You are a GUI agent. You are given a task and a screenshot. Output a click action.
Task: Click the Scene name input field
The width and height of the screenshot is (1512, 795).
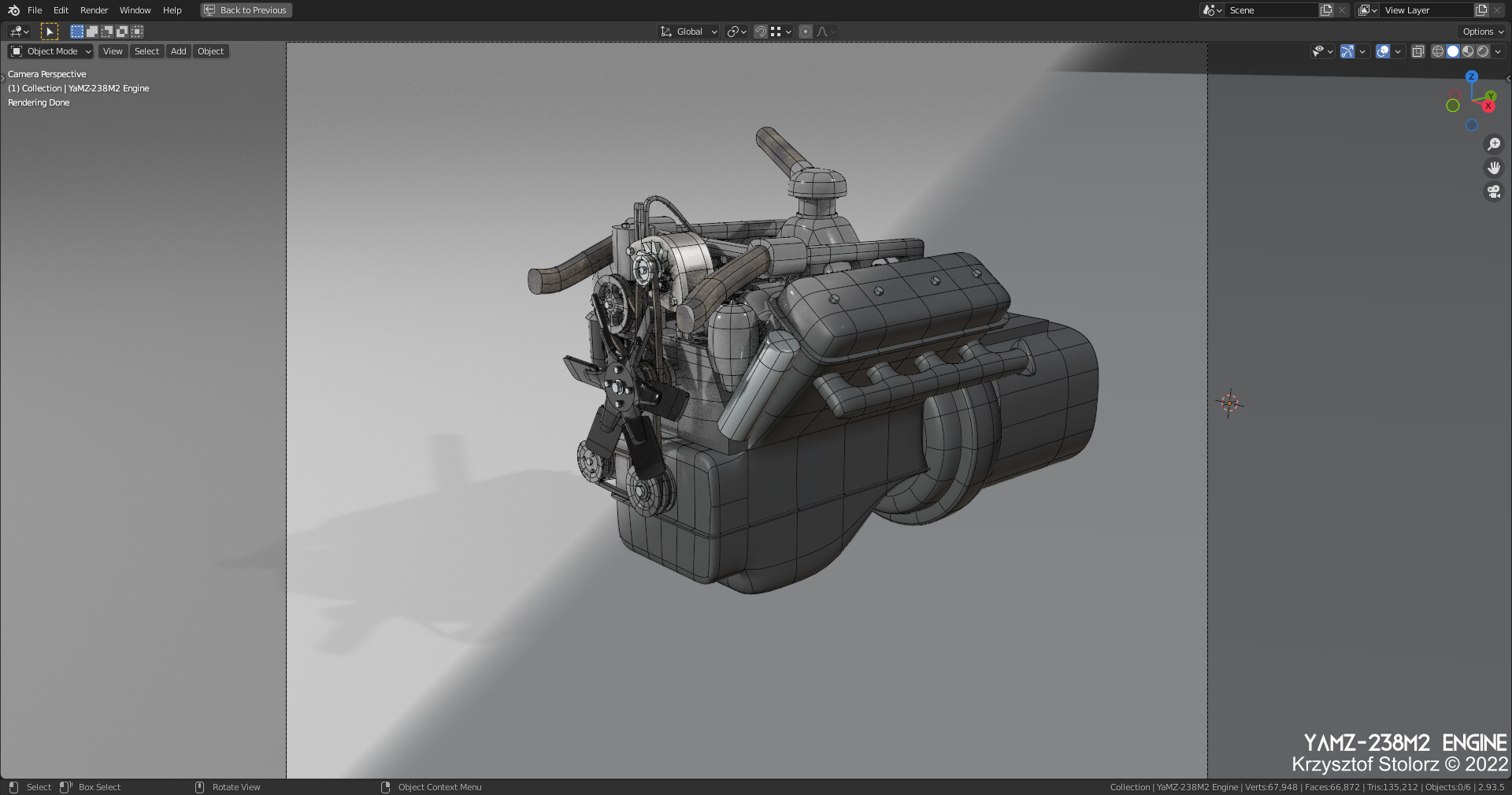pos(1272,10)
